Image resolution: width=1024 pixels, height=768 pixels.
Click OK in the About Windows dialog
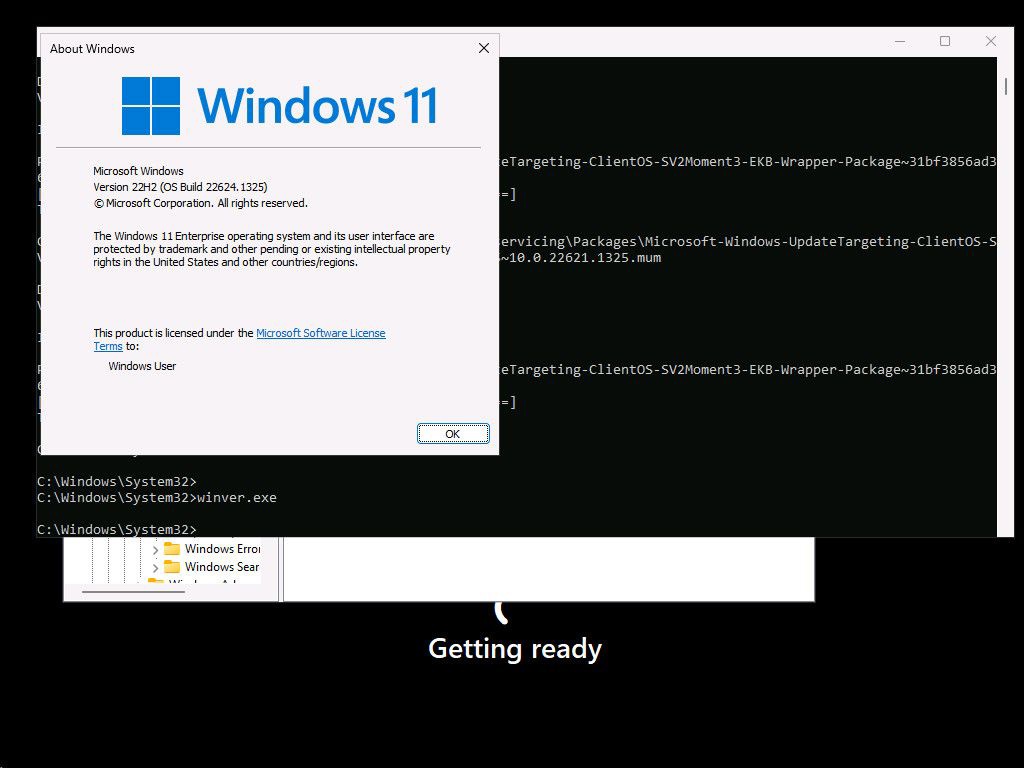coord(453,434)
